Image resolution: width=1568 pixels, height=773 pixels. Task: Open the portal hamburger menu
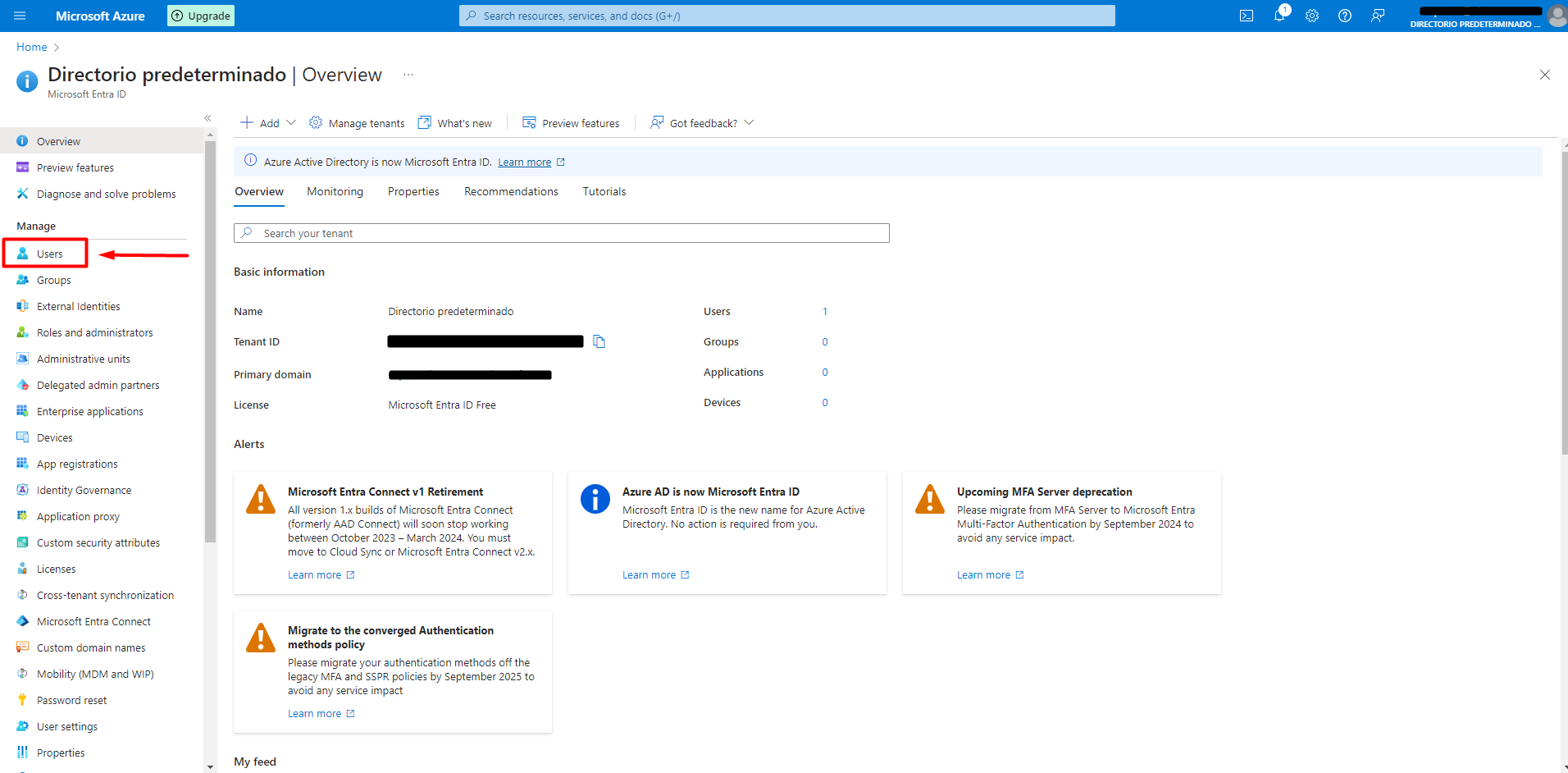click(20, 16)
